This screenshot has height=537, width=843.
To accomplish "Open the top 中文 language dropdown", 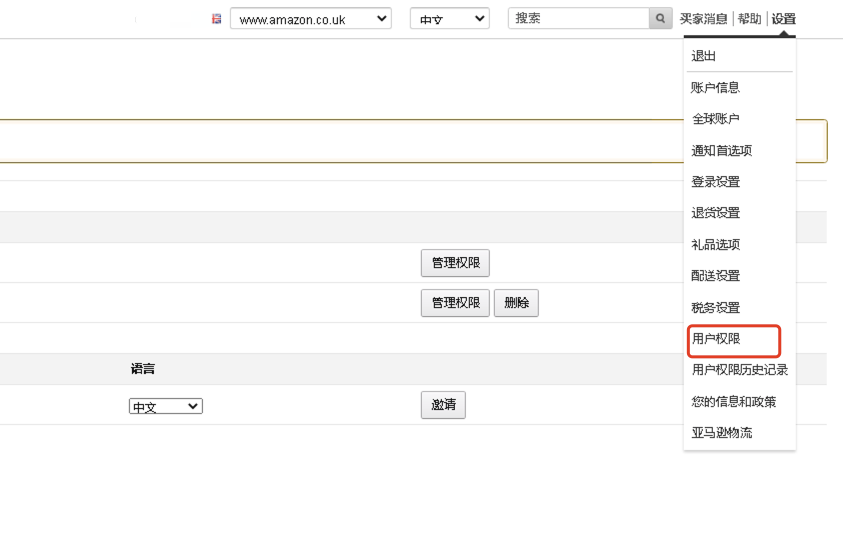I will coord(449,18).
